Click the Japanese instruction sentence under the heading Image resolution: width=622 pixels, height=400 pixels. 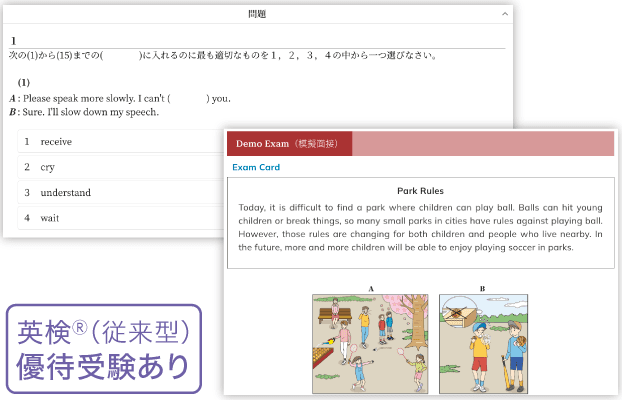pyautogui.click(x=222, y=56)
